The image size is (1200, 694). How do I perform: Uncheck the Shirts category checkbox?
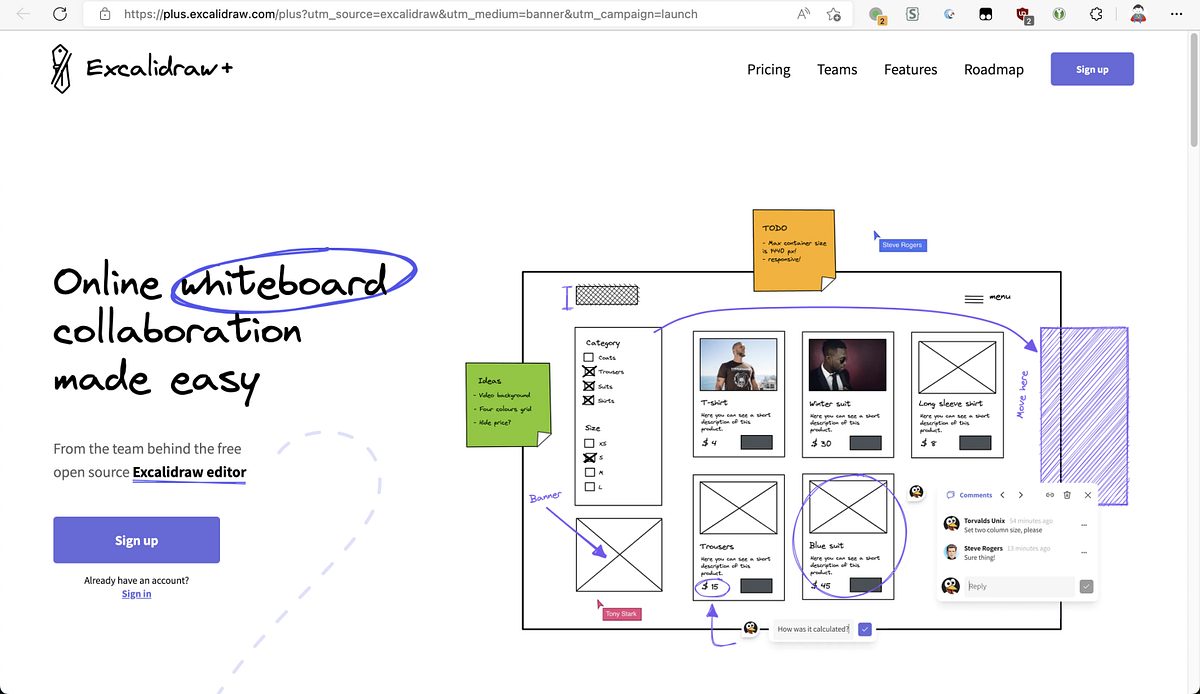click(x=589, y=400)
